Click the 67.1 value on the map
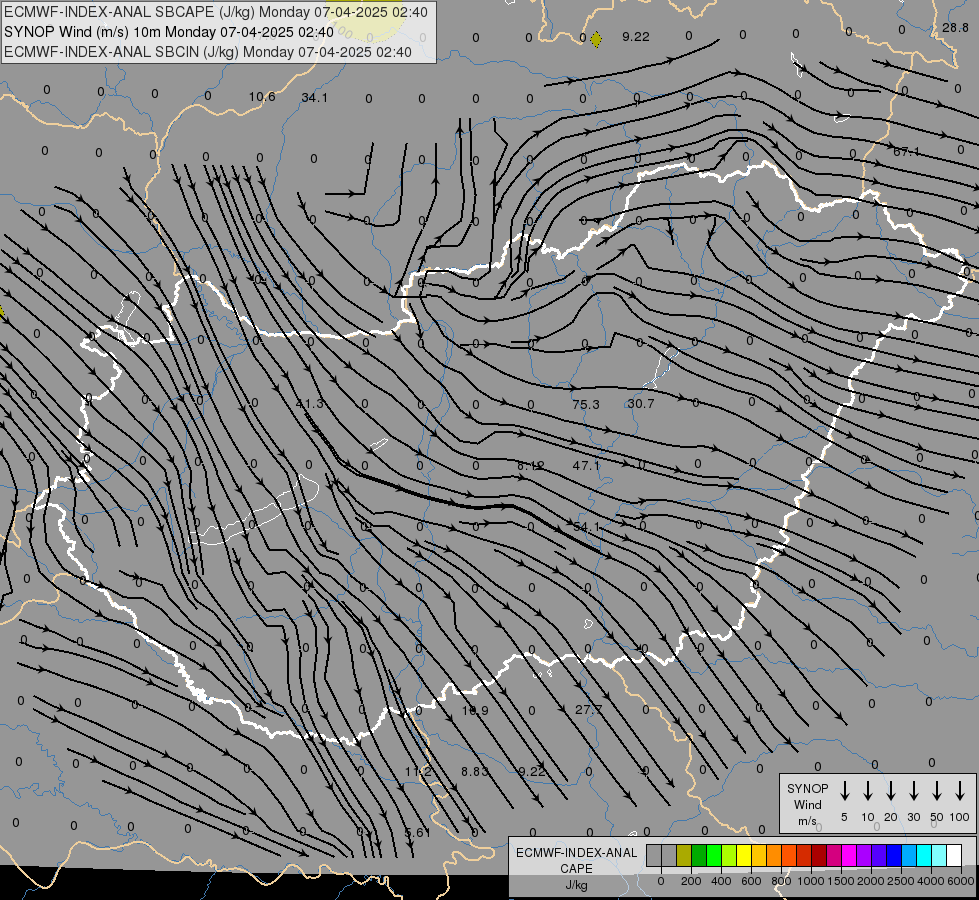979x900 pixels. point(906,152)
